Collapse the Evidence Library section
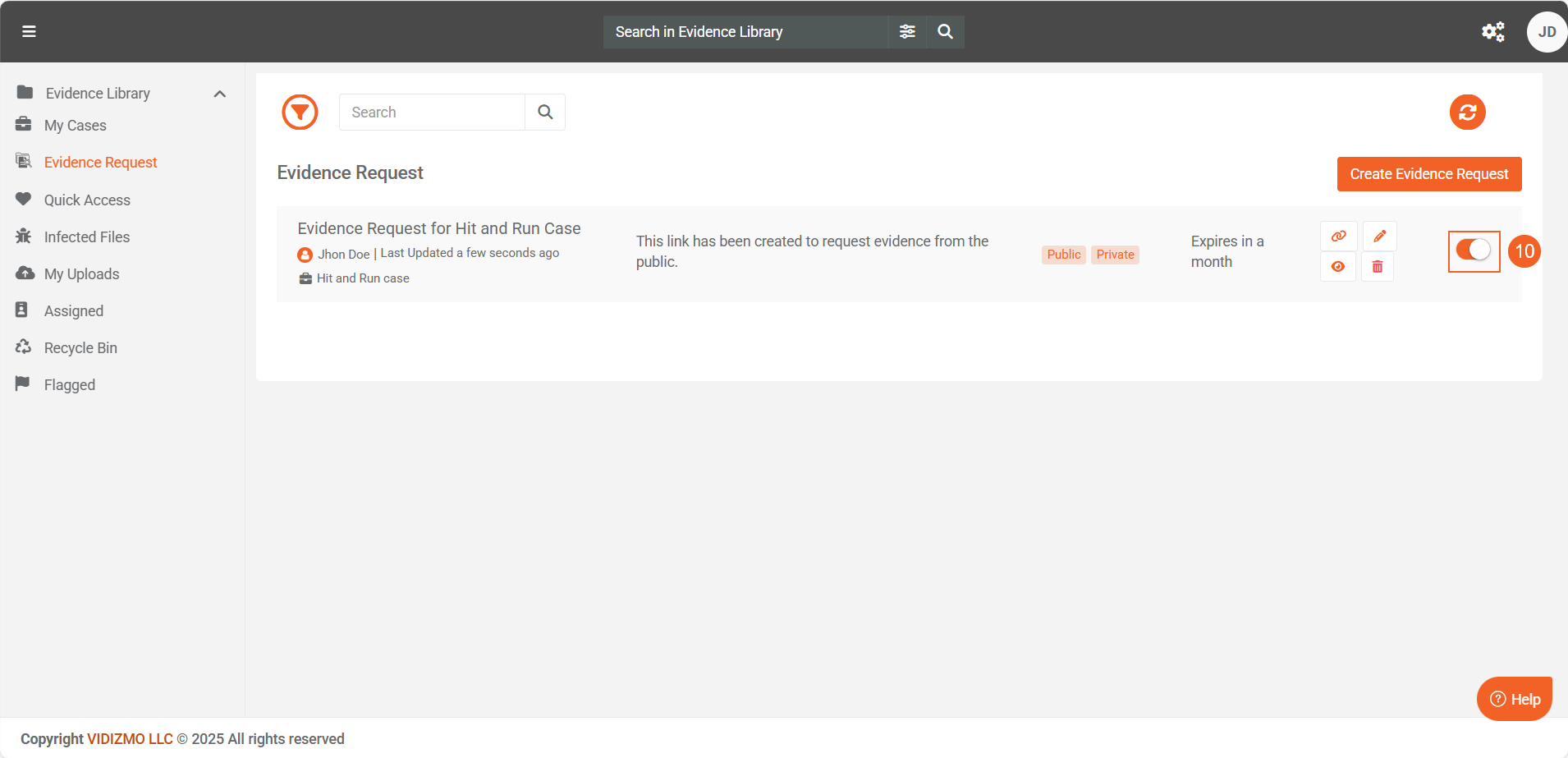 click(219, 94)
